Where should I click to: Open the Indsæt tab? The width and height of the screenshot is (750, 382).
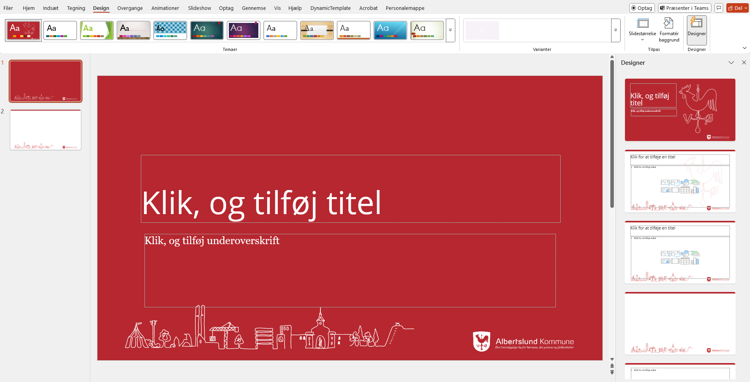pyautogui.click(x=51, y=8)
